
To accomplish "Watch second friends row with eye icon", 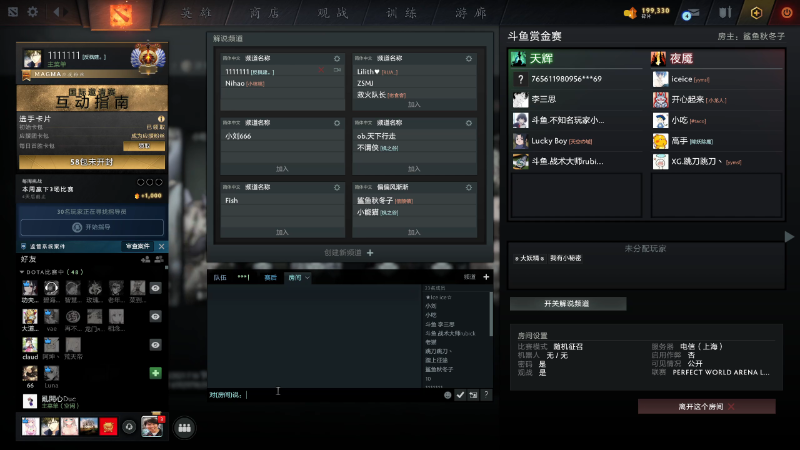I will click(156, 317).
